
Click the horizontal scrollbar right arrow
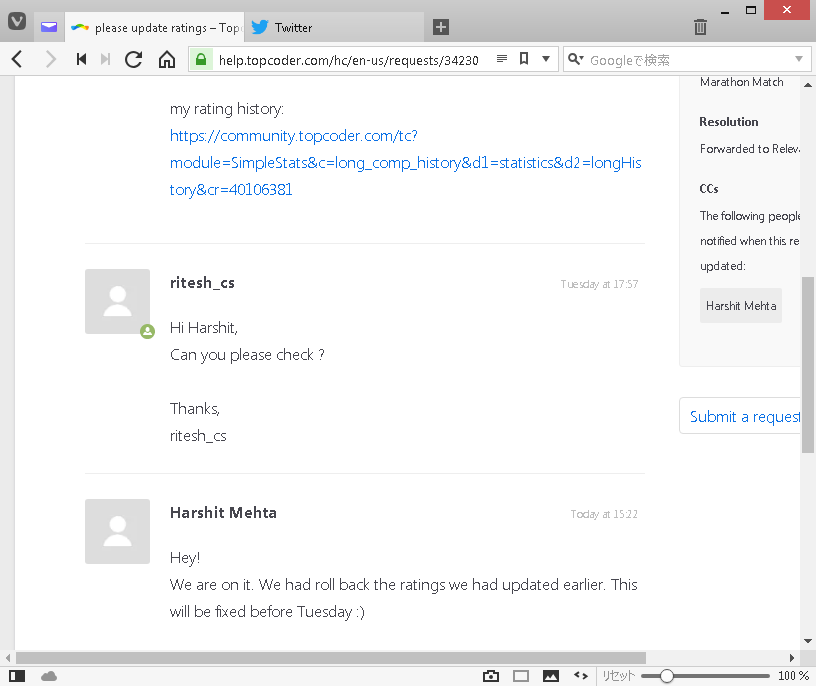pos(792,658)
